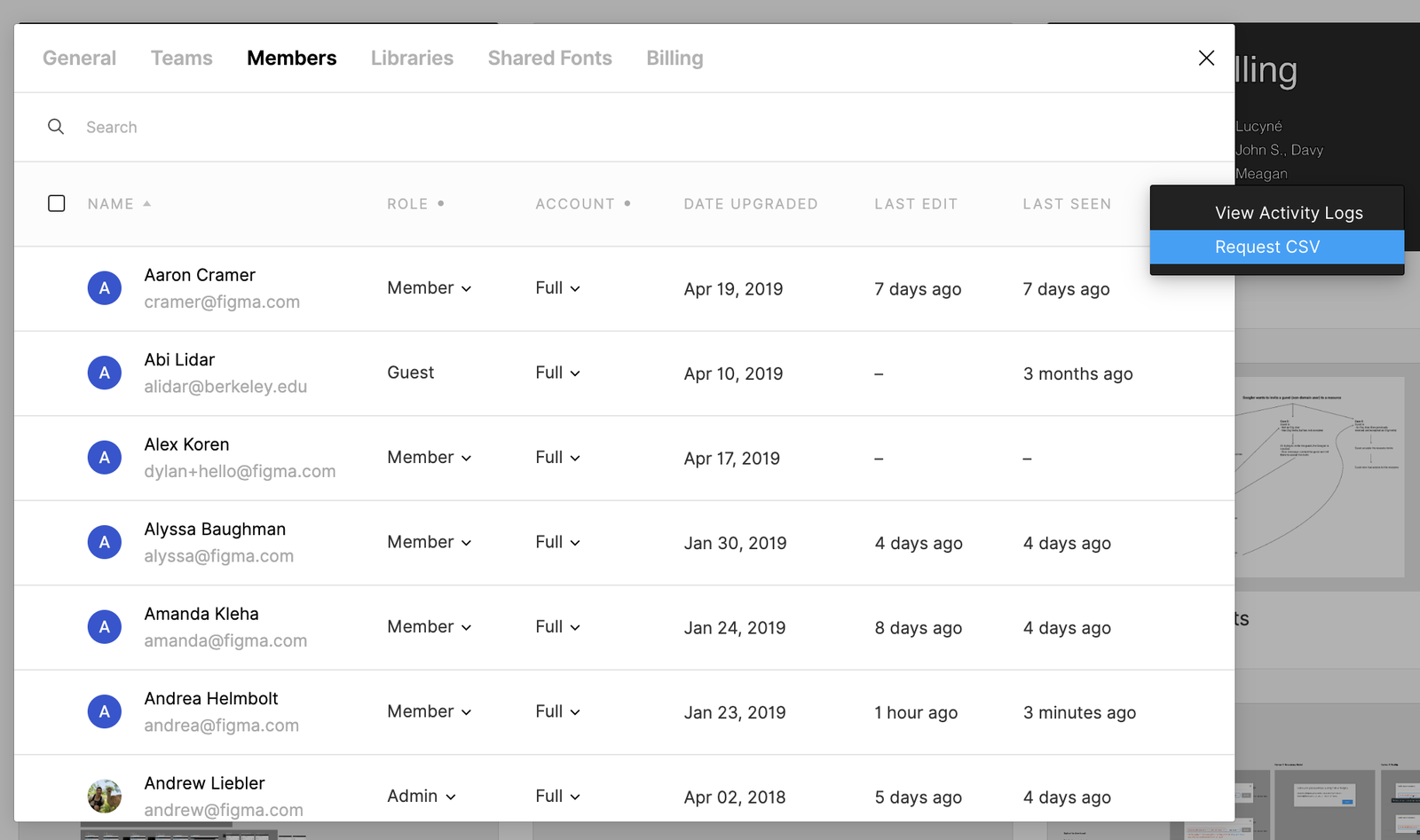Click the DATE UPGRADED column header
Image resolution: width=1420 pixels, height=840 pixels.
[x=751, y=204]
